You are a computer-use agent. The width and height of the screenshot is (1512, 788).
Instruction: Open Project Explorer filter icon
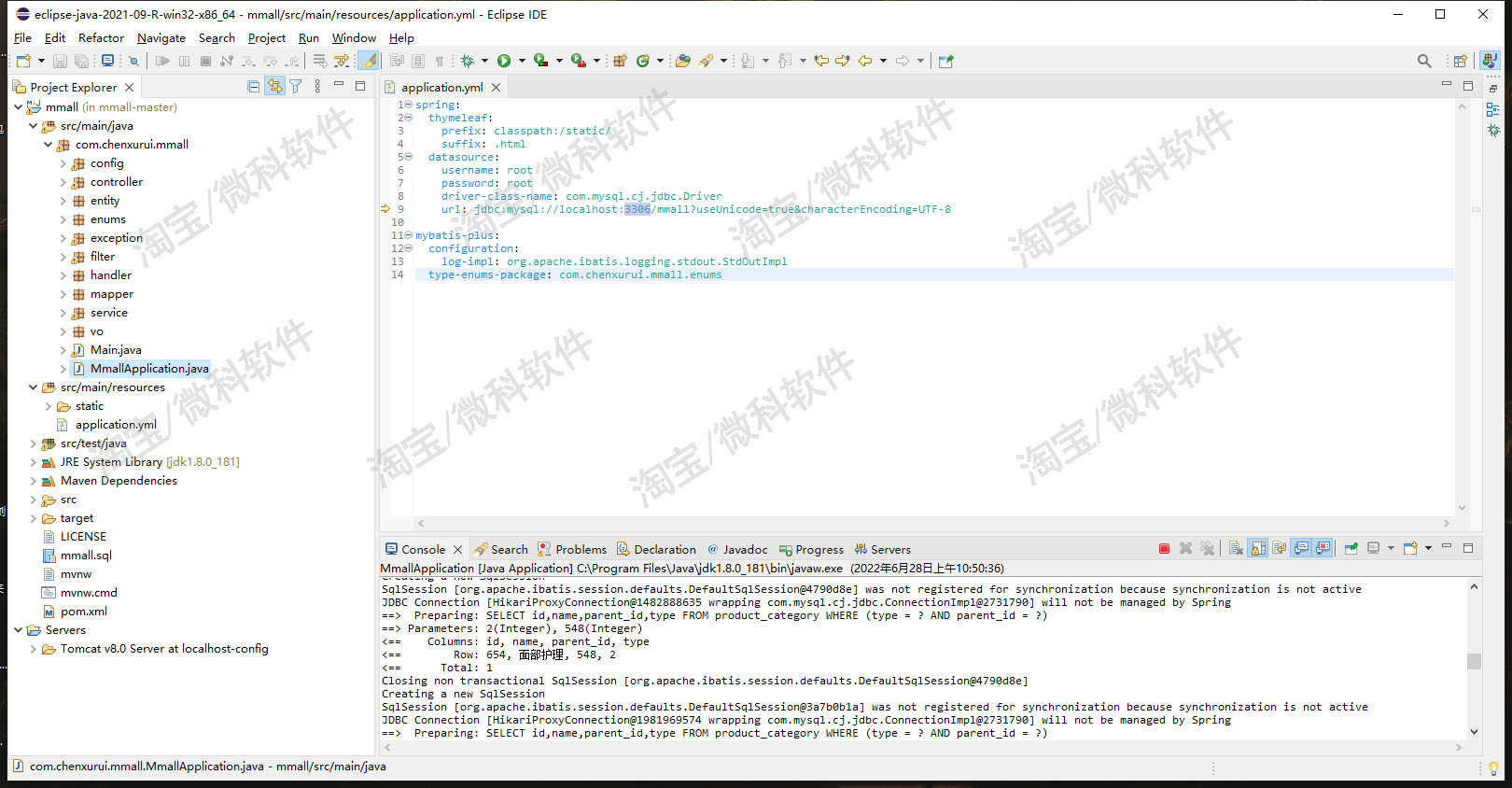[296, 86]
